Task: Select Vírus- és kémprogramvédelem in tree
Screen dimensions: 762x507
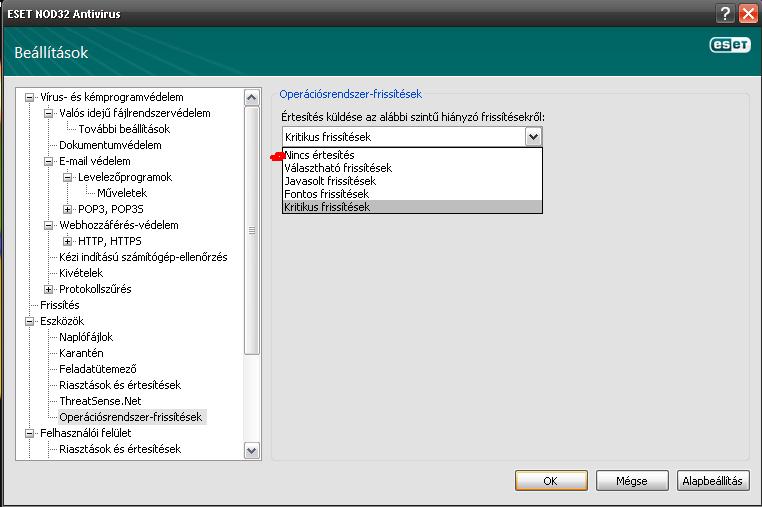Action: 112,97
